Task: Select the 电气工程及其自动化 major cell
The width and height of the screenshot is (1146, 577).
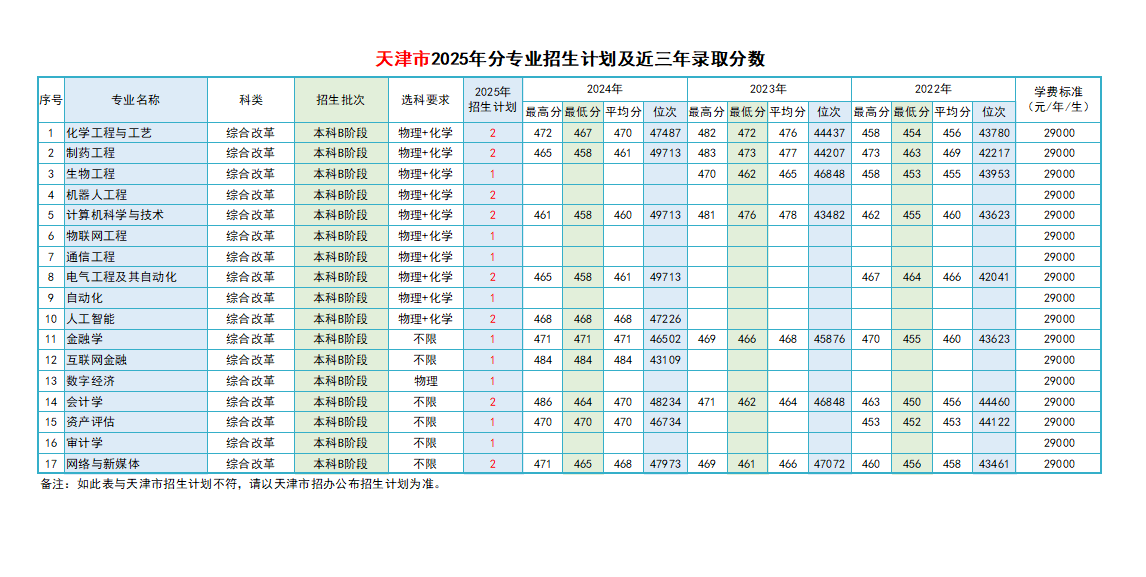Action: (x=121, y=277)
